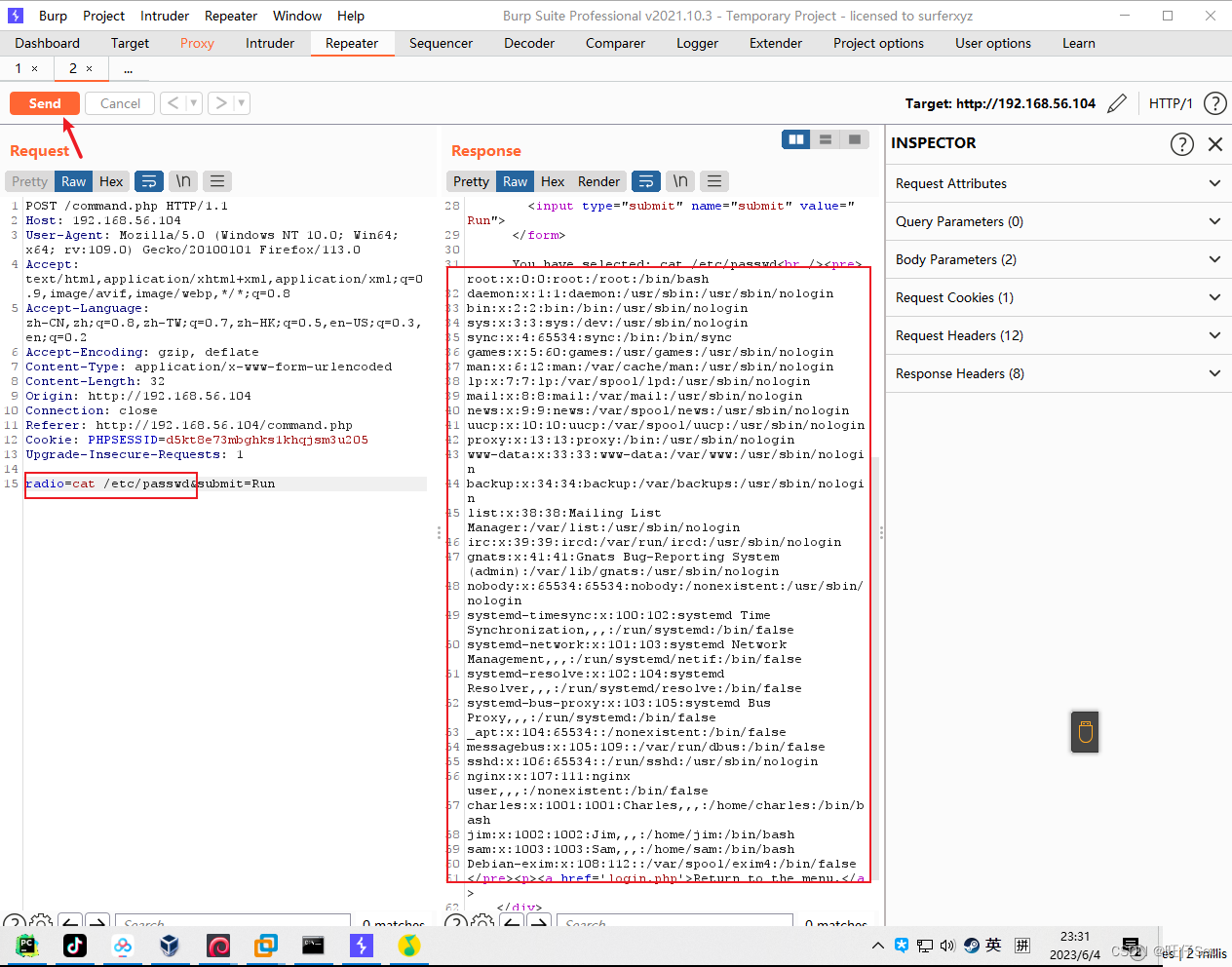Open the Intruder menu in menu bar

[x=165, y=16]
